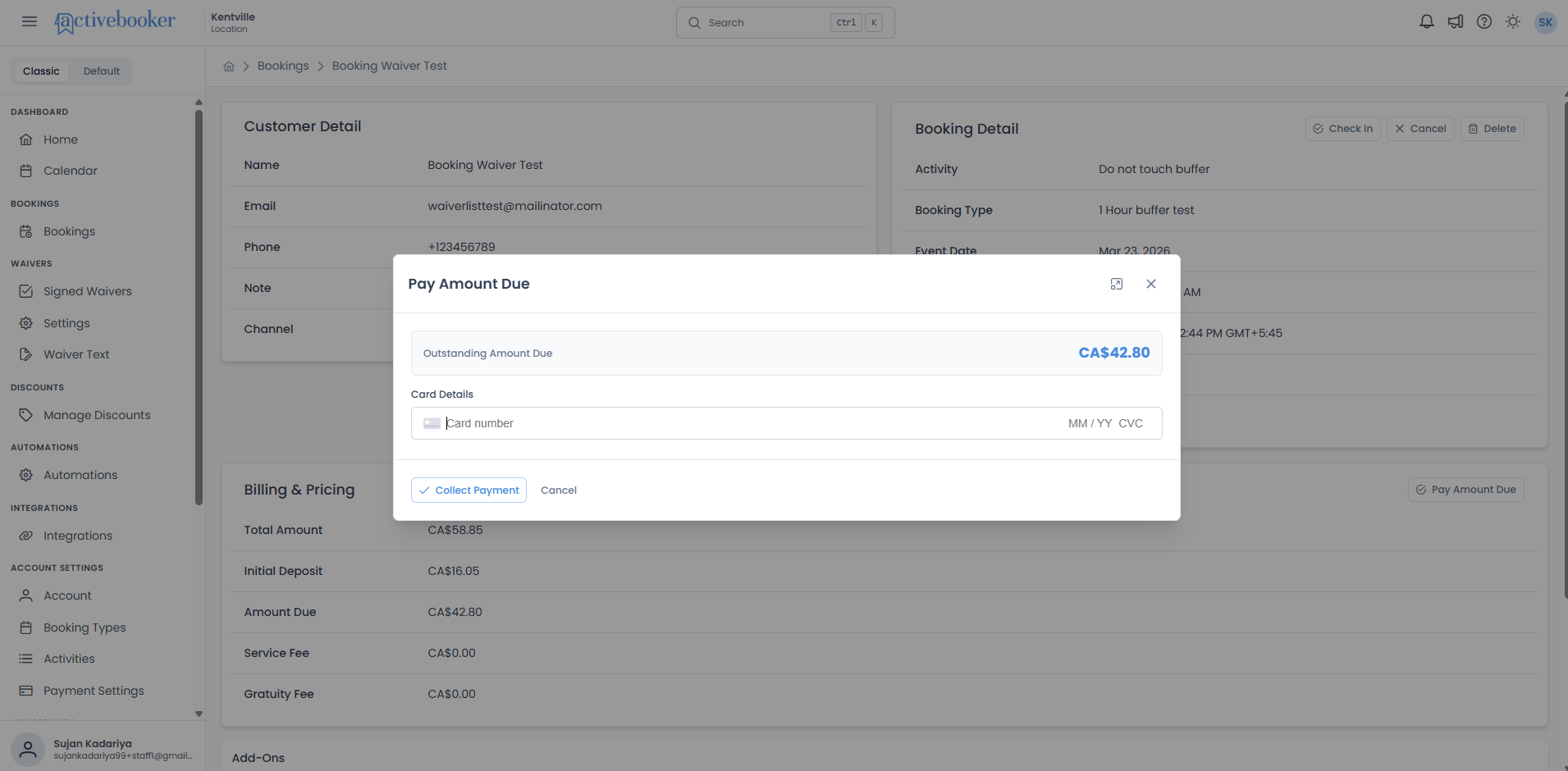1568x771 pixels.
Task: Open the Kentville location selector
Action: pyautogui.click(x=233, y=22)
